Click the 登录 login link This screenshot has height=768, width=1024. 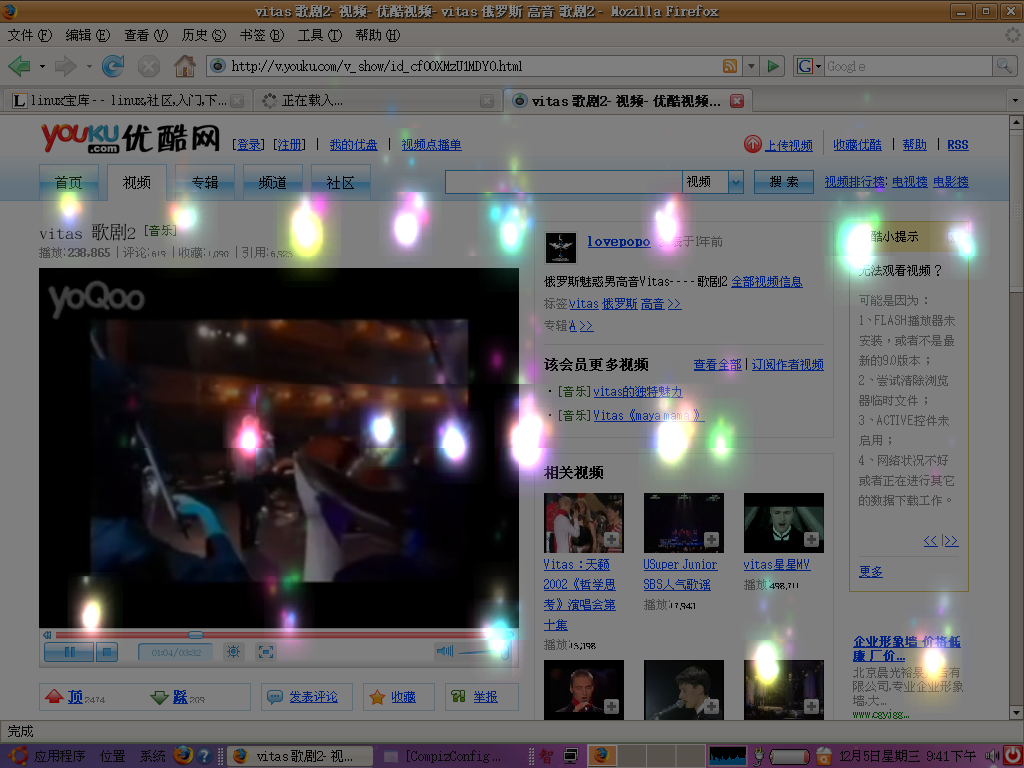[249, 145]
